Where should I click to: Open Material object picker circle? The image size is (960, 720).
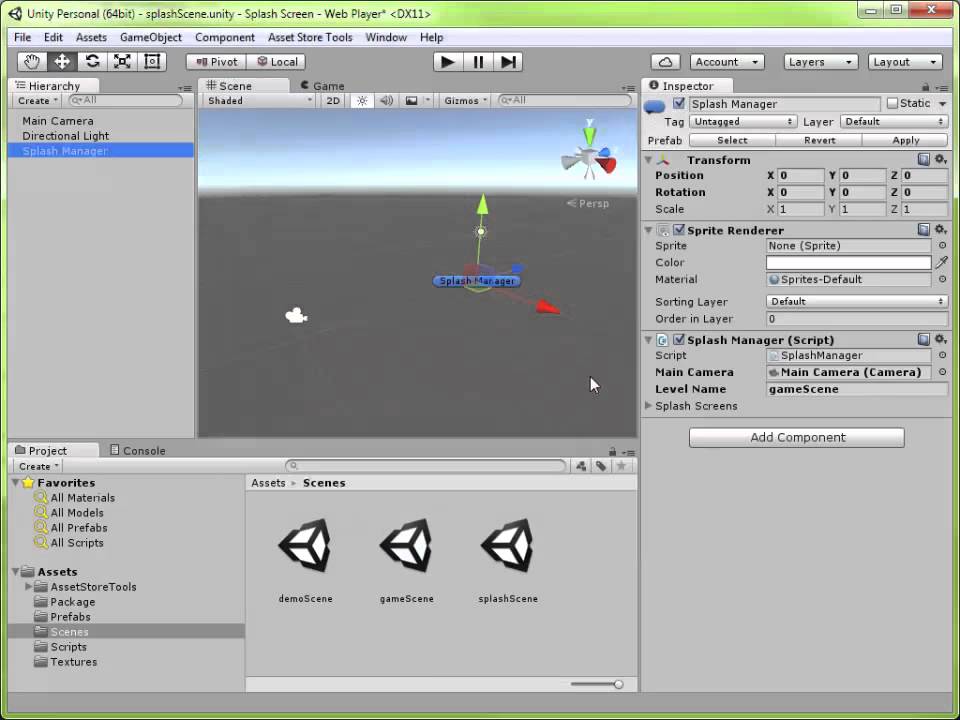pos(942,279)
